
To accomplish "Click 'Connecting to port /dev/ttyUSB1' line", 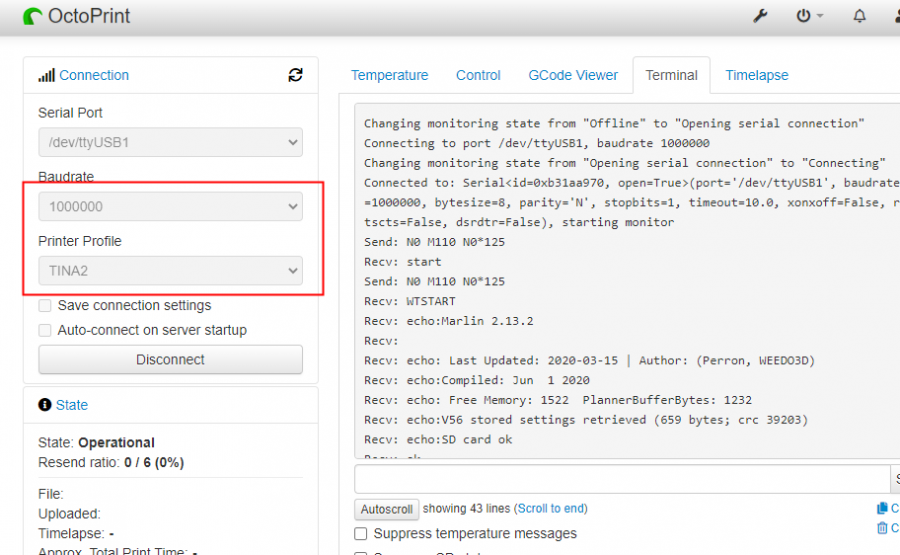I will click(537, 143).
